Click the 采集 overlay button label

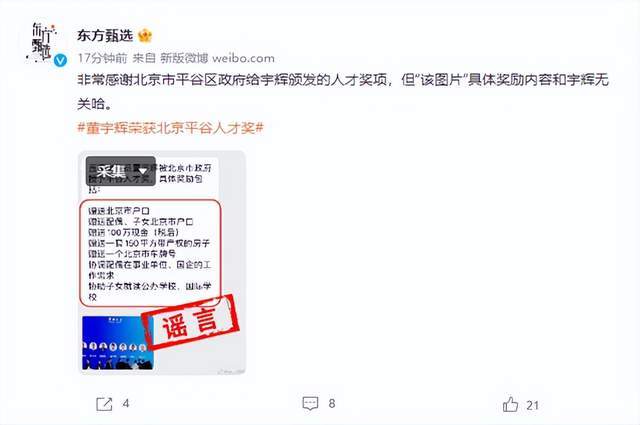111,171
